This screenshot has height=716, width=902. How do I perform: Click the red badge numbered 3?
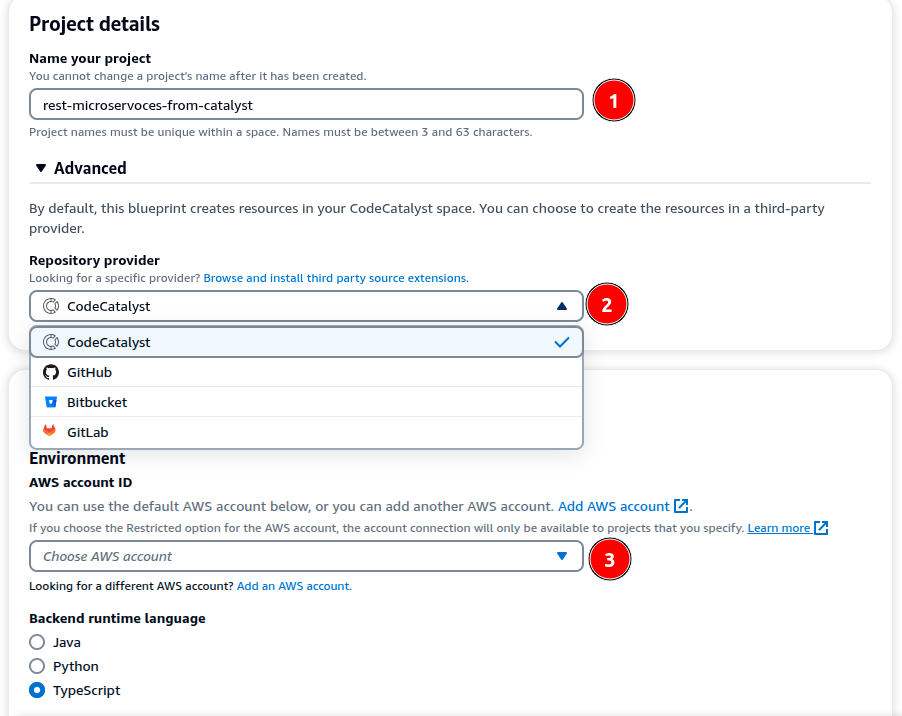[x=610, y=559]
